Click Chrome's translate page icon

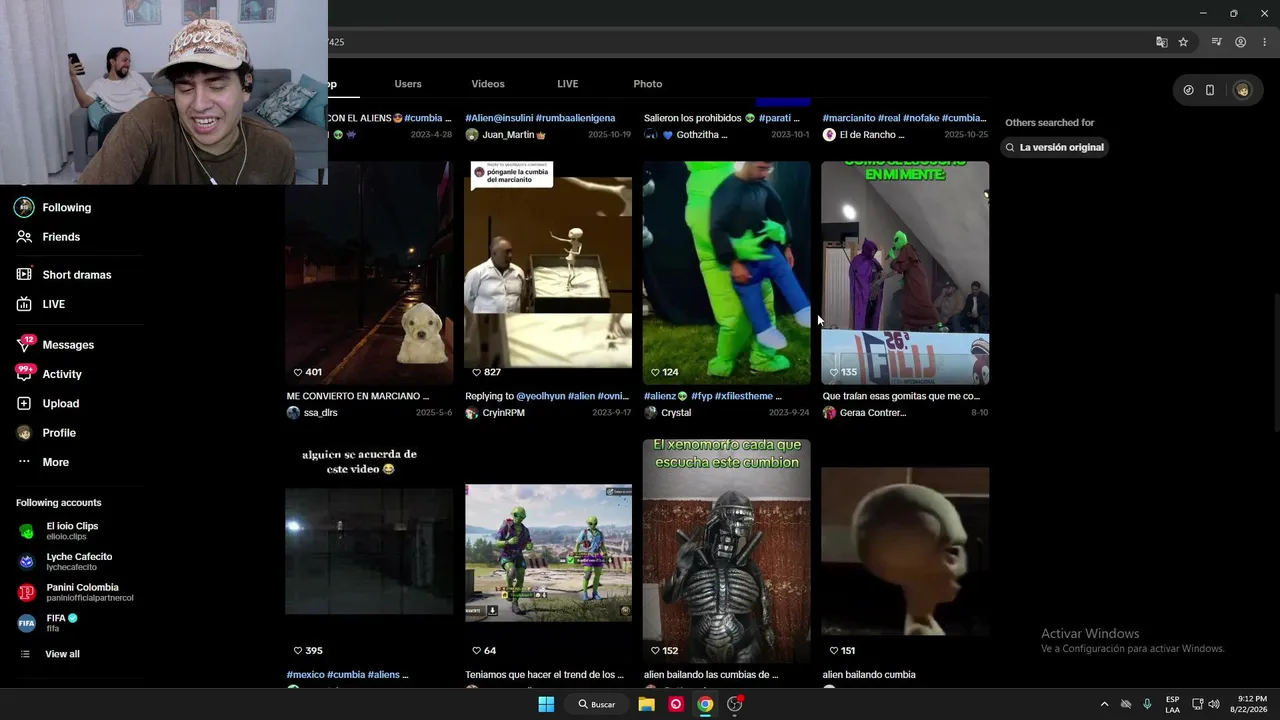[x=1161, y=42]
